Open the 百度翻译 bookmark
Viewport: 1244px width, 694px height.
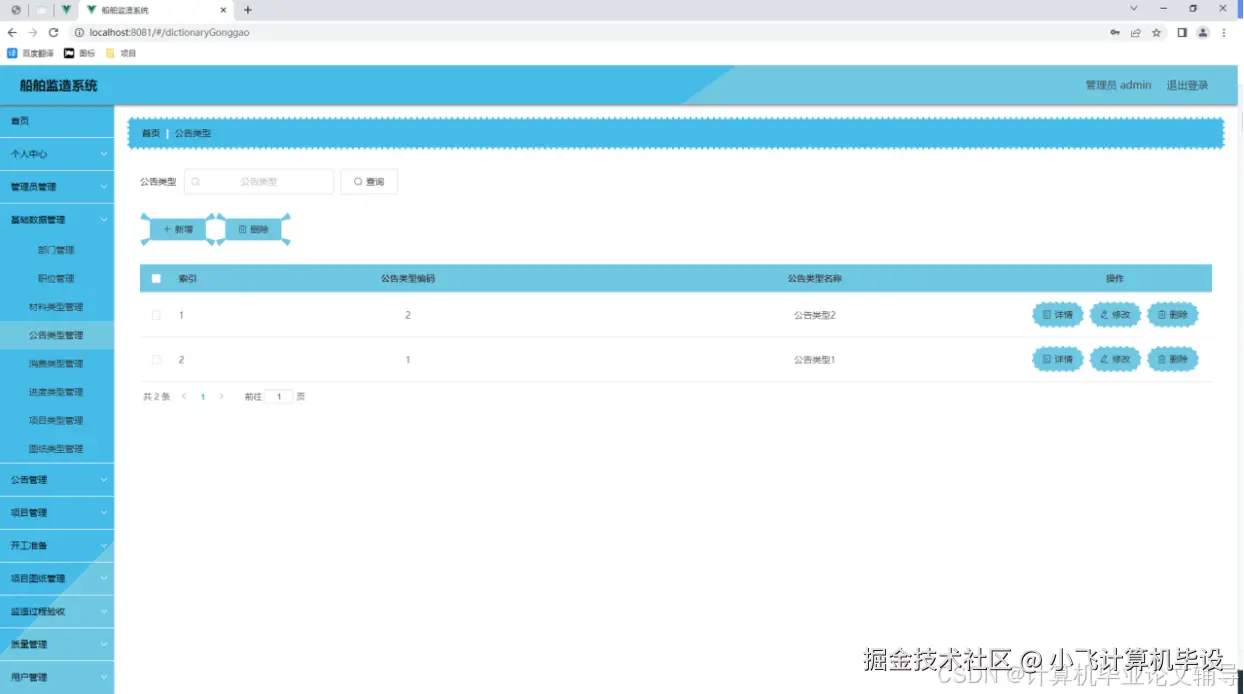29,53
